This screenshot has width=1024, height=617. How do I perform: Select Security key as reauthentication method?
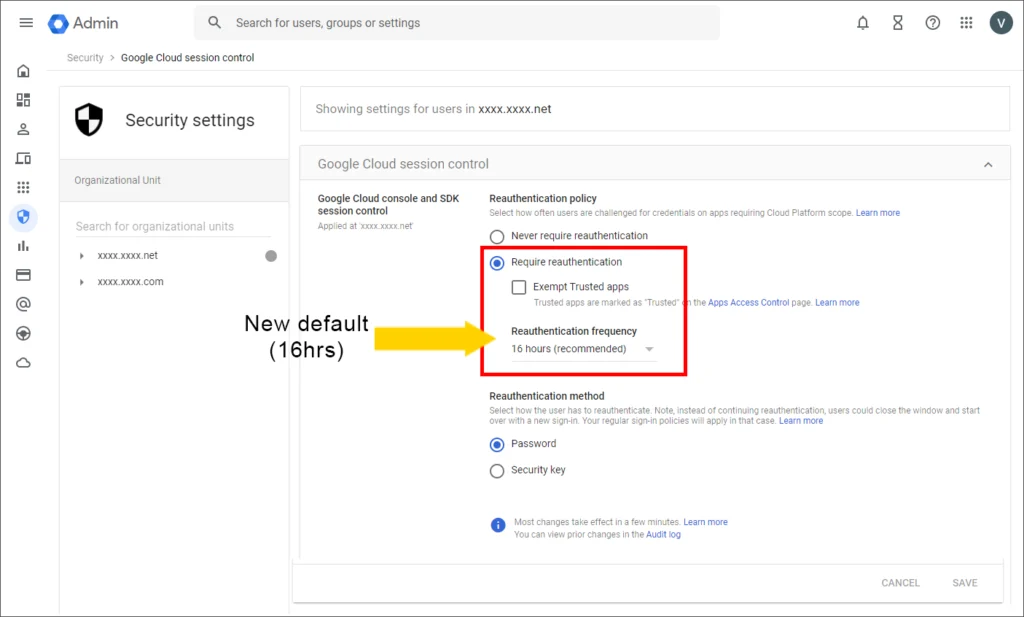coord(497,470)
